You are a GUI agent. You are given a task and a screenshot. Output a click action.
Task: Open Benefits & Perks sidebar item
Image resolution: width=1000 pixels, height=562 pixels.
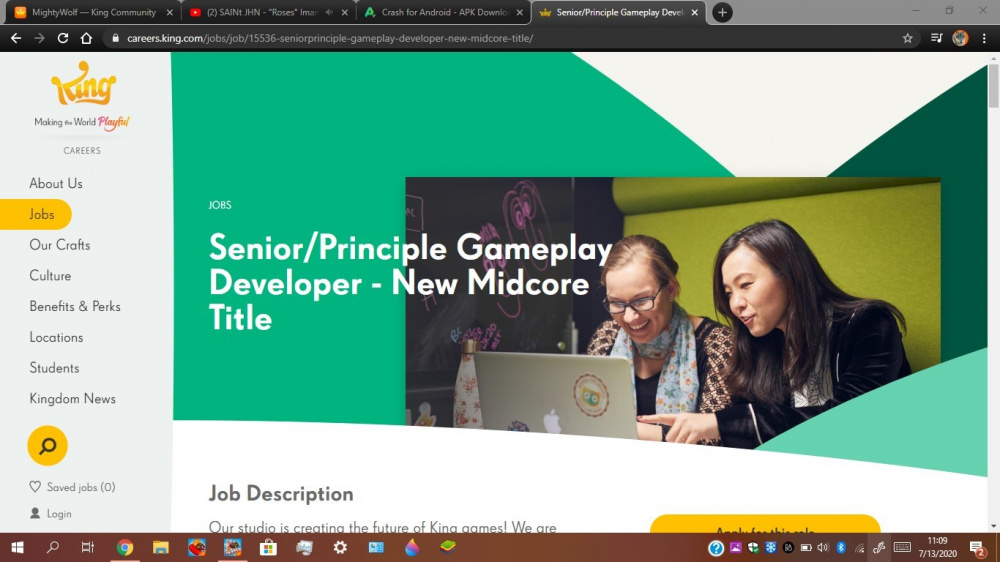click(x=75, y=306)
